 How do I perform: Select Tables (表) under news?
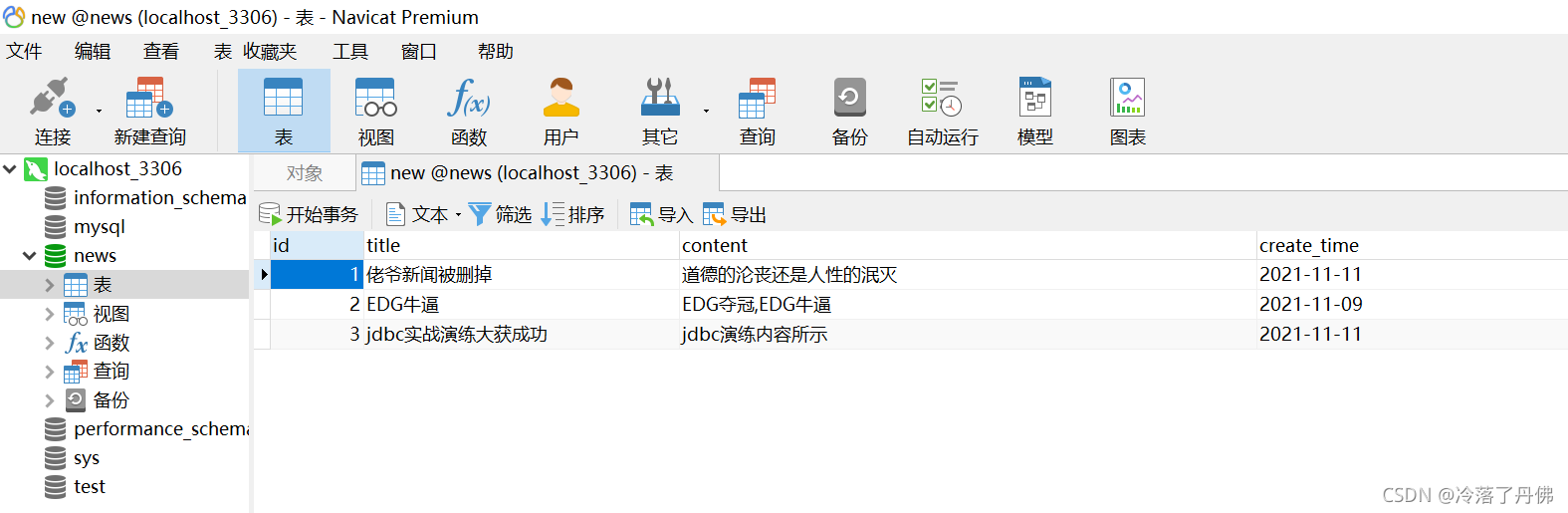coord(103,285)
